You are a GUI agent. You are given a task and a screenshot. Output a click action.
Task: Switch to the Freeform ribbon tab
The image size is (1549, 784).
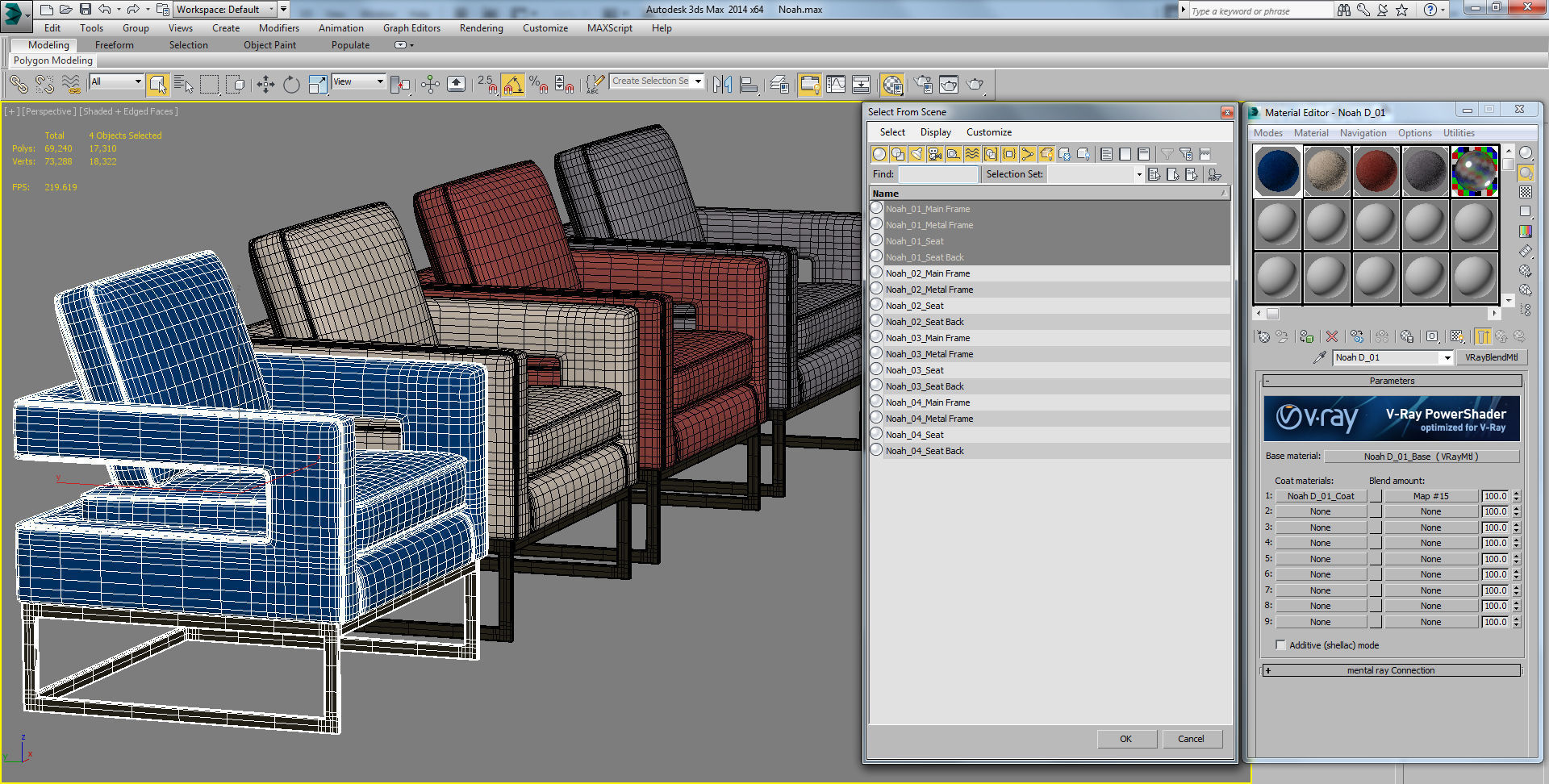coord(115,45)
